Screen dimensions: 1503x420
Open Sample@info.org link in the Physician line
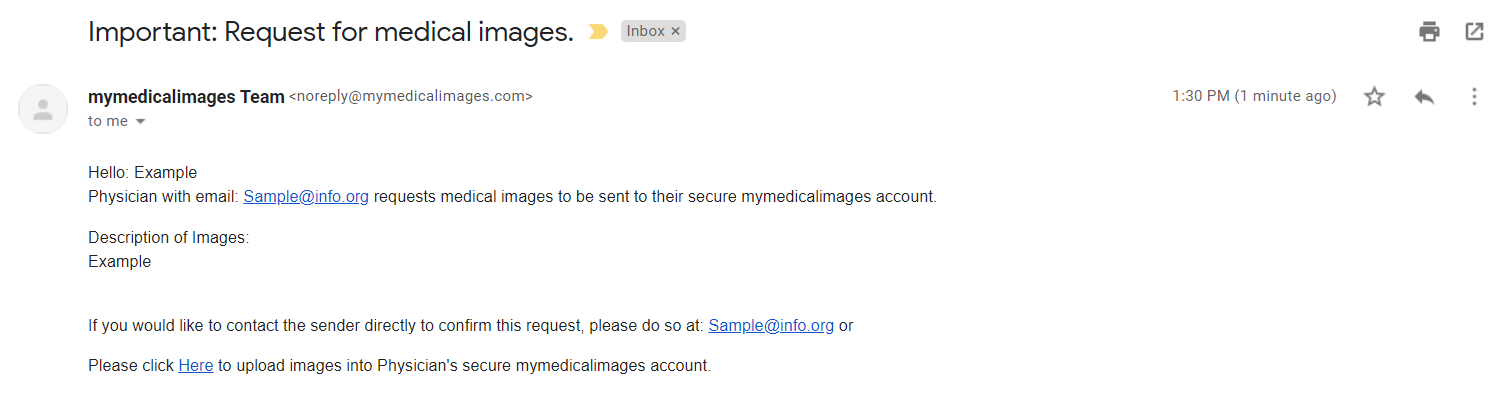point(306,197)
